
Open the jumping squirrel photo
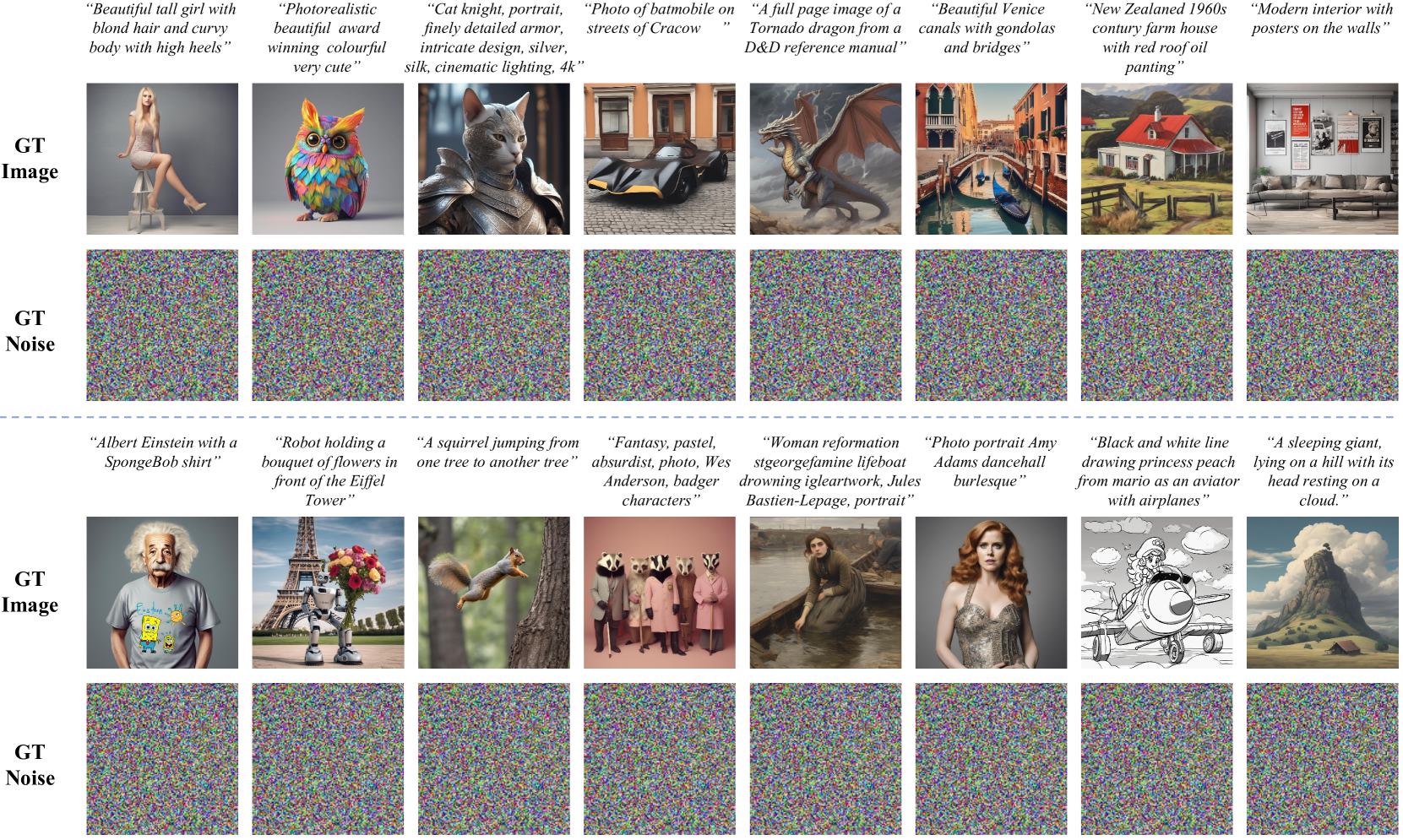point(494,593)
